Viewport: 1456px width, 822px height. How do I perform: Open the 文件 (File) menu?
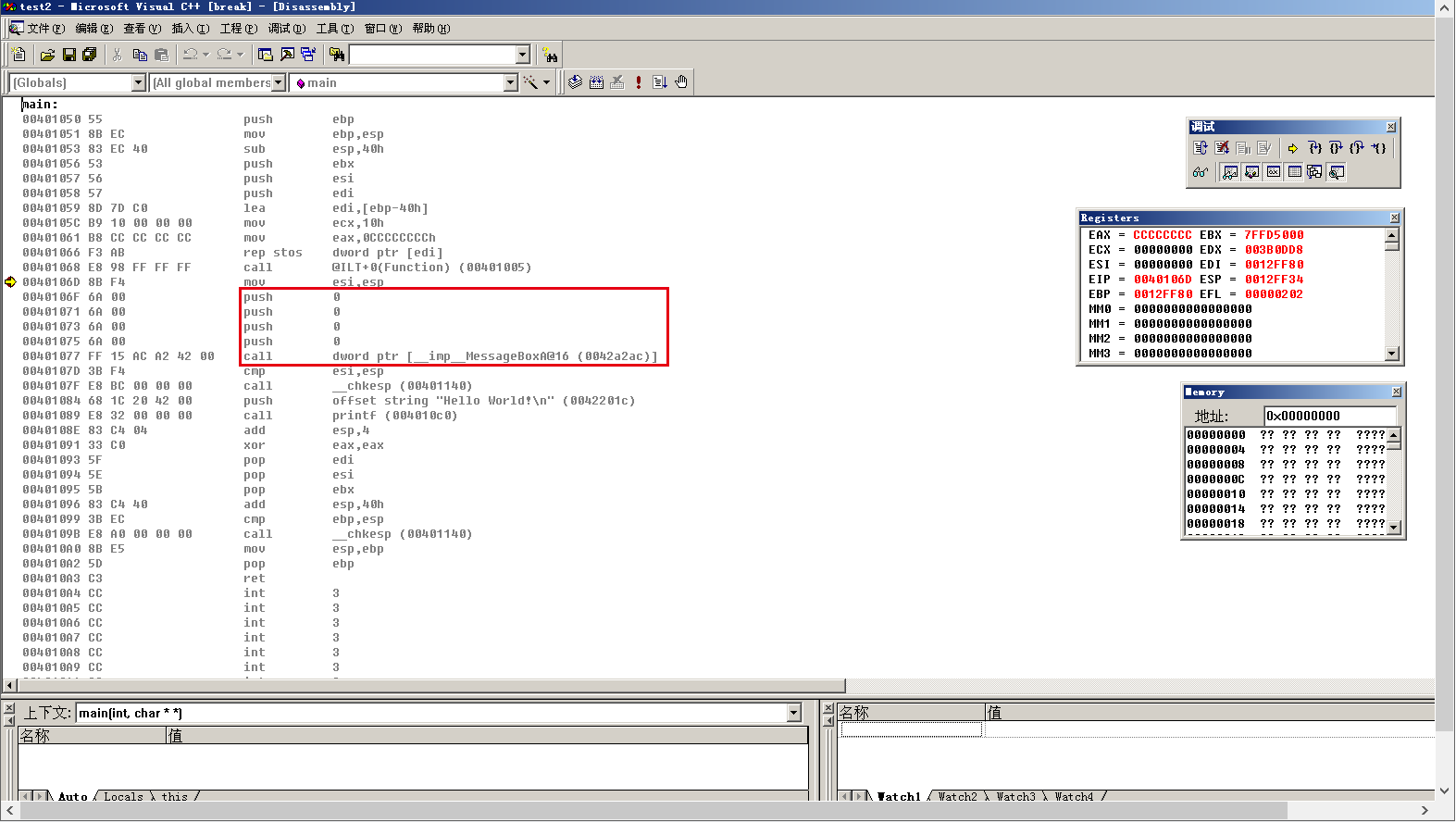click(x=45, y=29)
